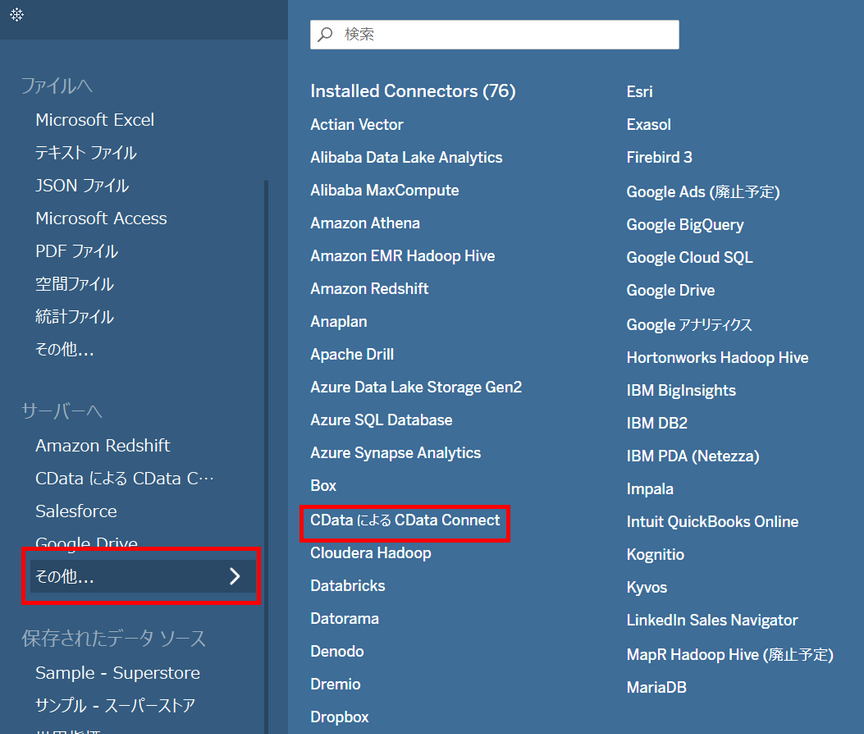Select the Actian Vector connector

[357, 125]
